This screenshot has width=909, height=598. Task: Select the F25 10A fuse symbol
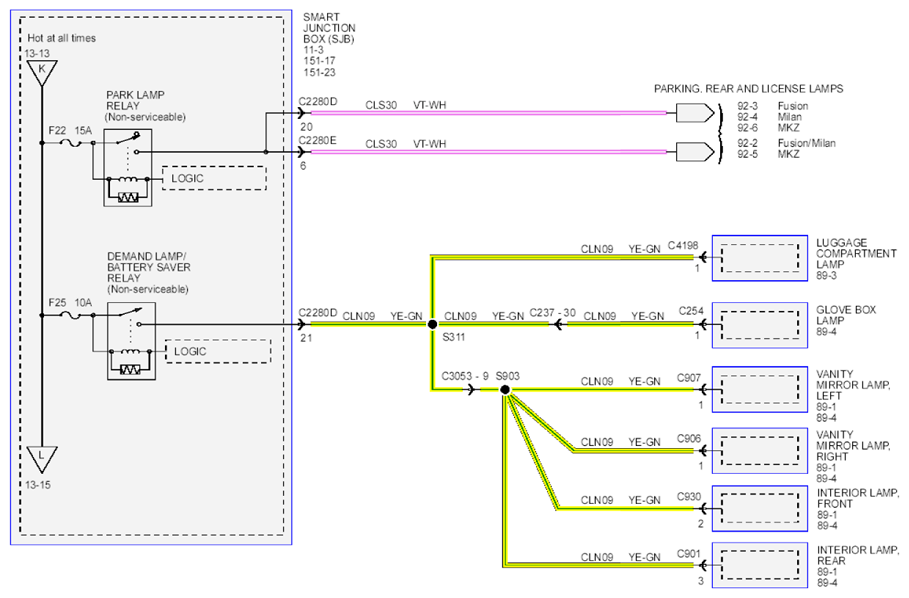click(72, 315)
